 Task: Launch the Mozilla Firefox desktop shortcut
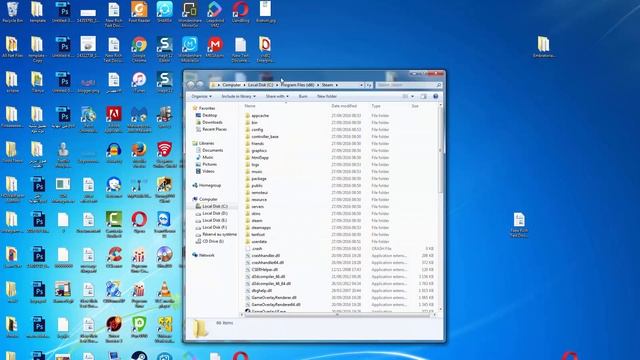point(139,154)
